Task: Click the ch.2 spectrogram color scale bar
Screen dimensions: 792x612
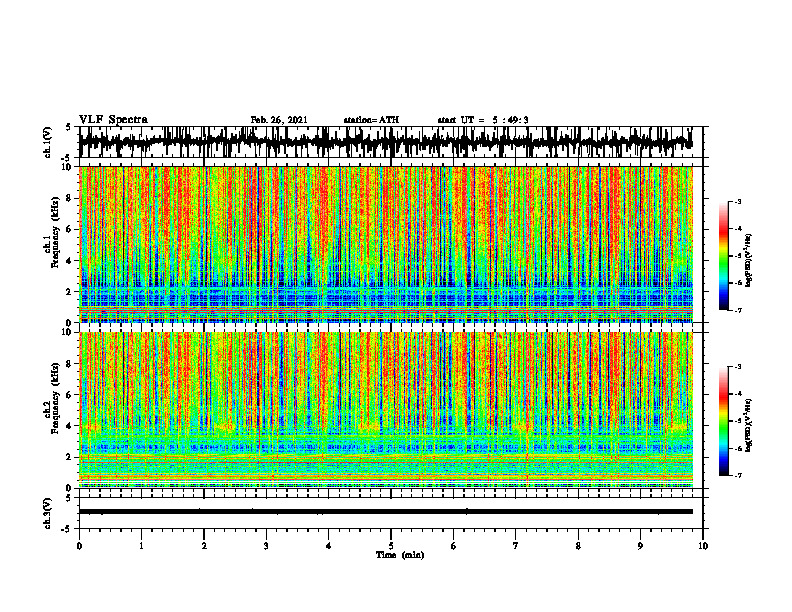Action: click(724, 421)
